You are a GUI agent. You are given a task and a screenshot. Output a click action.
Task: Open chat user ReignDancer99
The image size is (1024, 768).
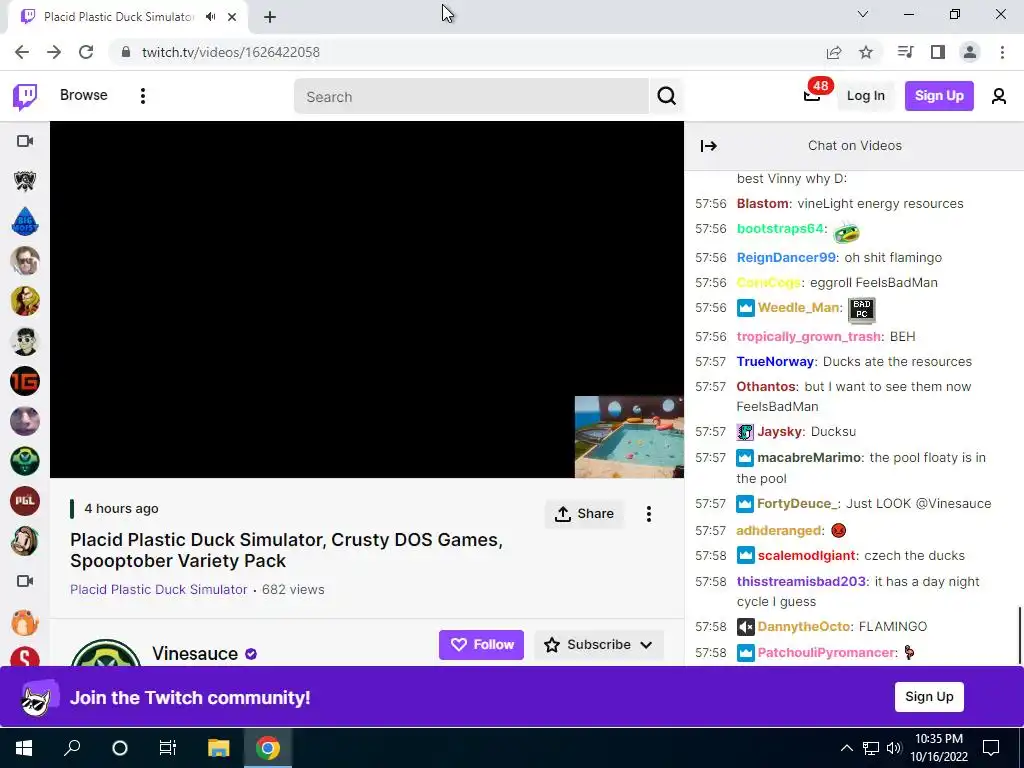pos(786,258)
